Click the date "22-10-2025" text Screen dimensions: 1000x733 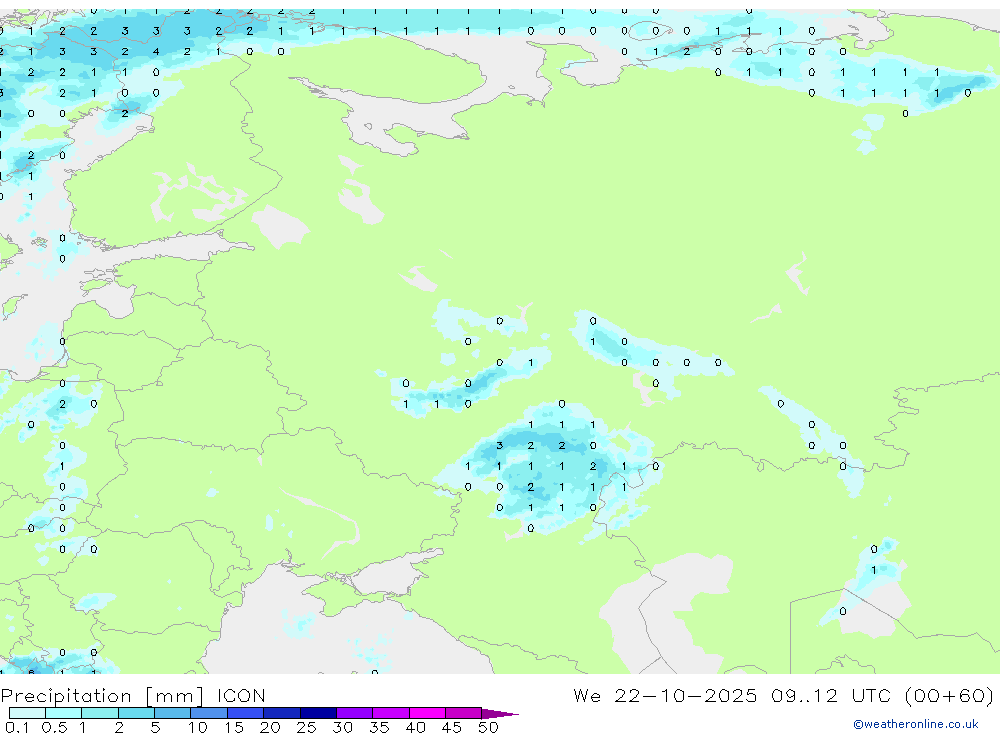[x=686, y=695]
